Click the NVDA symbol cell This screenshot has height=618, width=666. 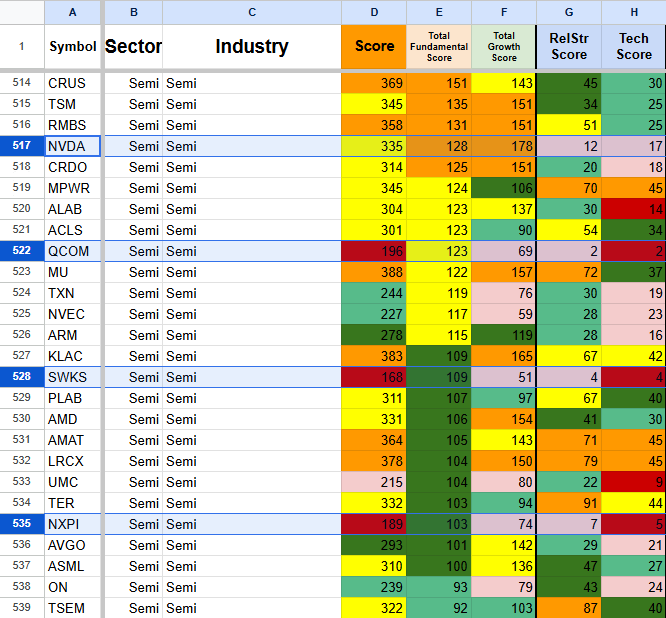pos(73,146)
